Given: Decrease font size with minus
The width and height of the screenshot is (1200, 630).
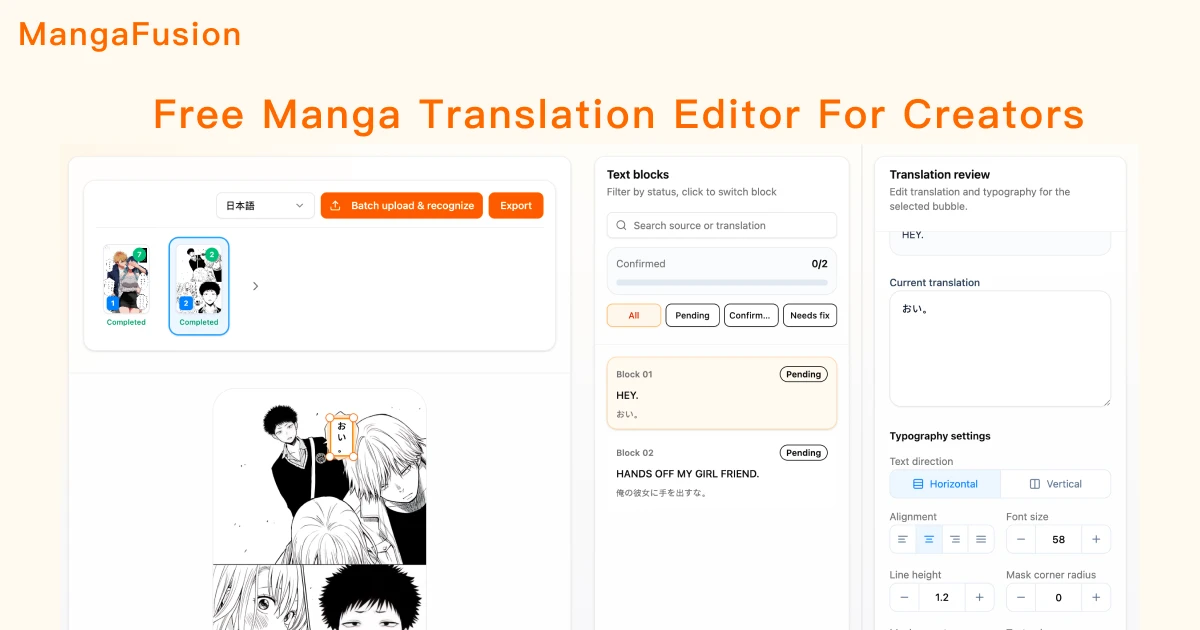Looking at the screenshot, I should [1021, 539].
